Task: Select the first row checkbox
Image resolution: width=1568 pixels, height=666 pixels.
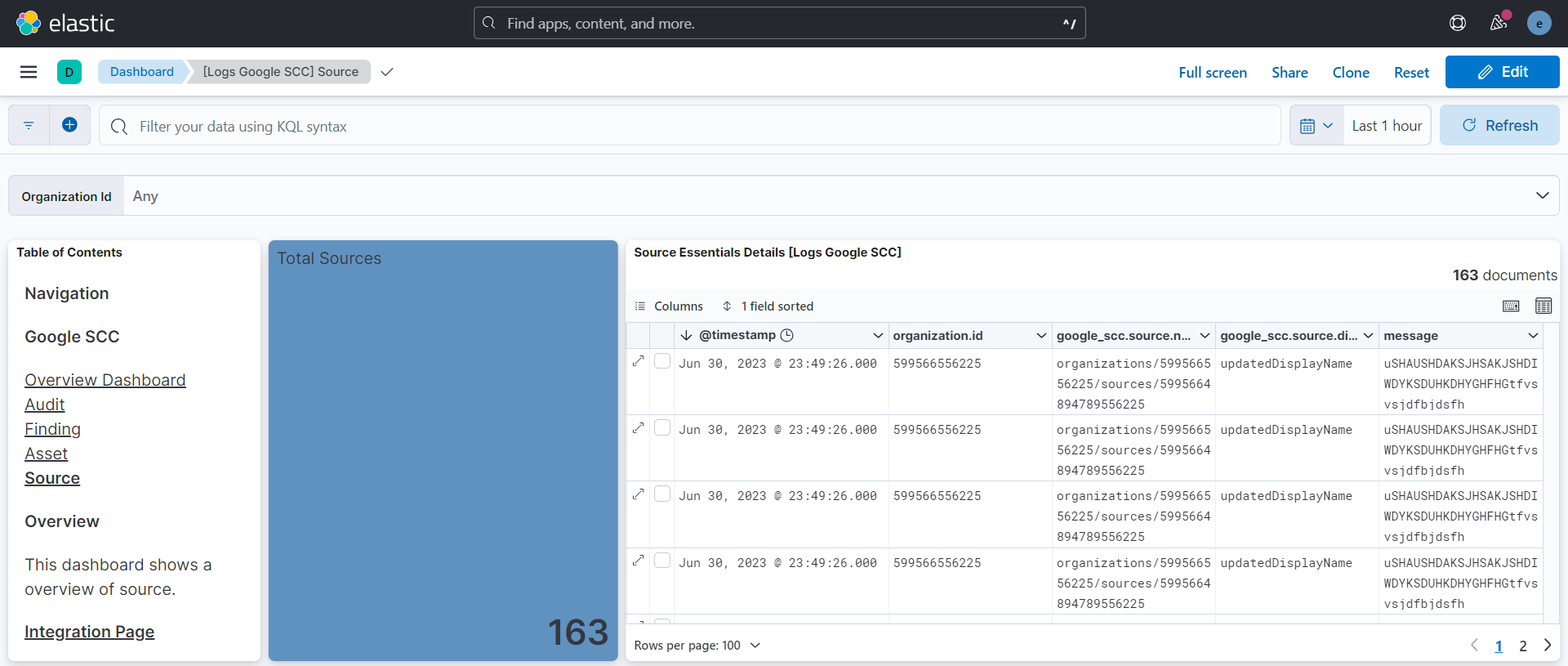Action: click(x=662, y=361)
